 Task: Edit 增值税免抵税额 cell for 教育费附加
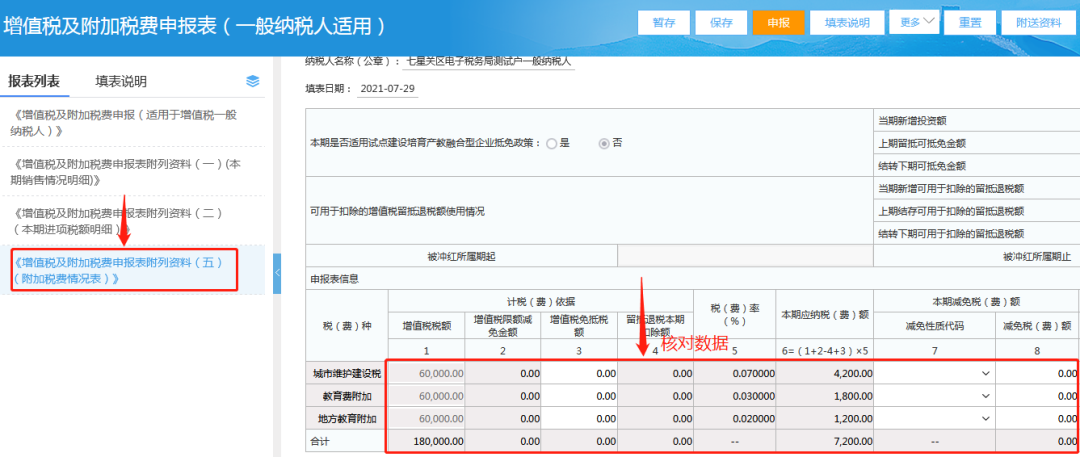point(579,396)
